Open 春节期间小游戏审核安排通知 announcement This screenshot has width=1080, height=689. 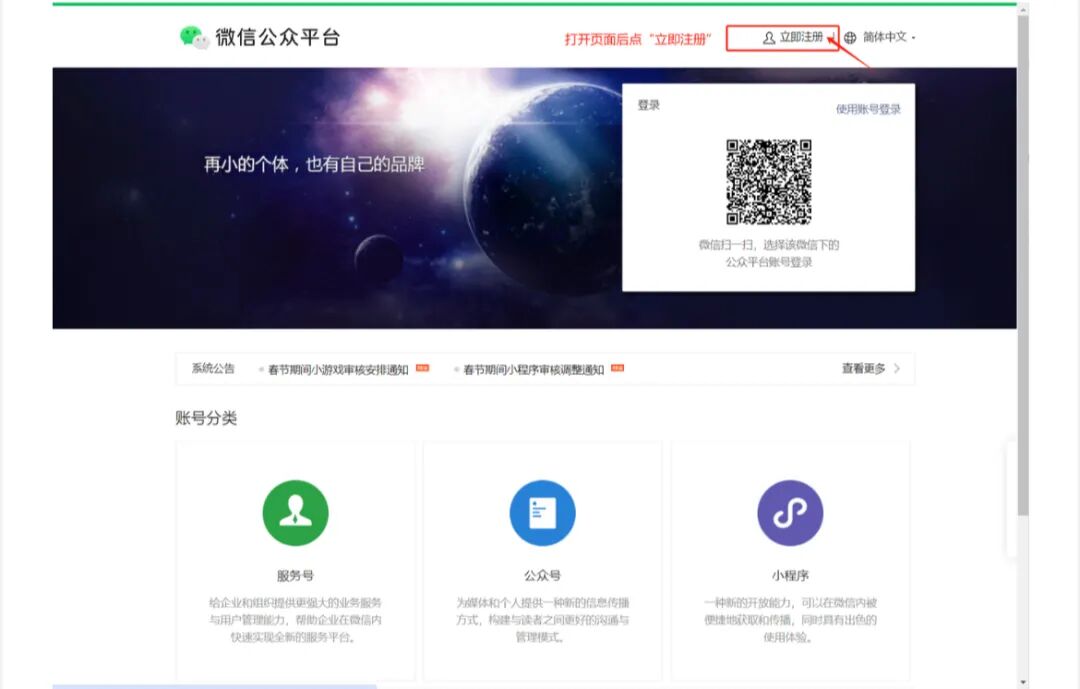click(x=338, y=370)
